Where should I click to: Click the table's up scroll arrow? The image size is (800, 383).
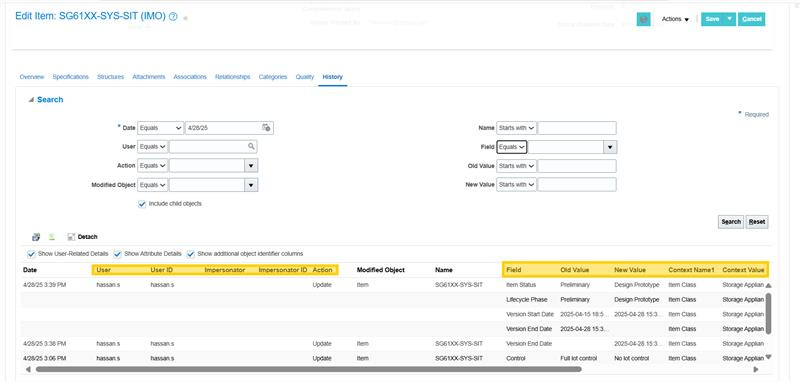pyautogui.click(x=768, y=286)
